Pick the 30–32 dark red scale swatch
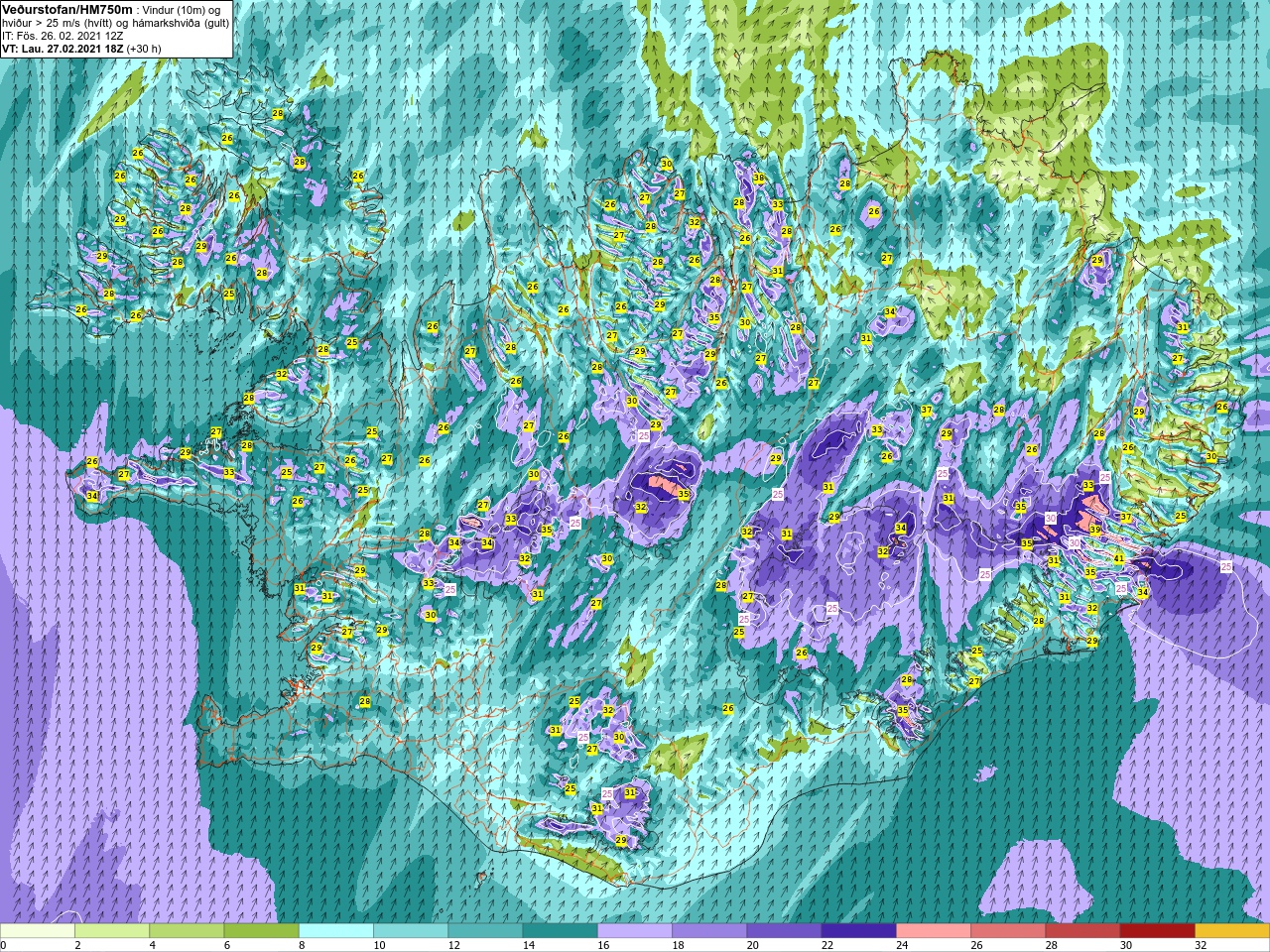1270x952 pixels. tap(1157, 931)
